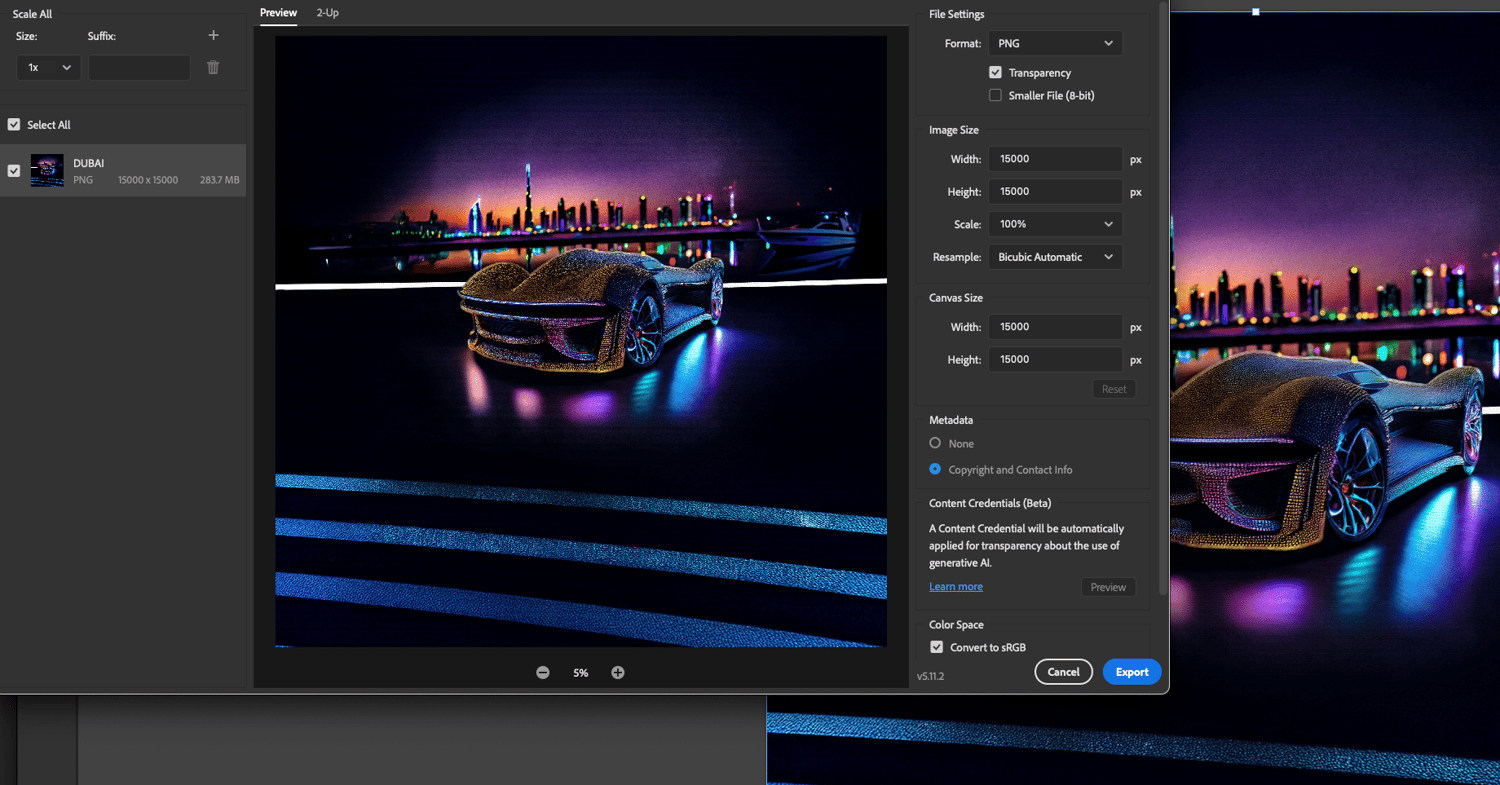The height and width of the screenshot is (785, 1500).
Task: Delete scale entry with trash icon
Action: pos(213,67)
